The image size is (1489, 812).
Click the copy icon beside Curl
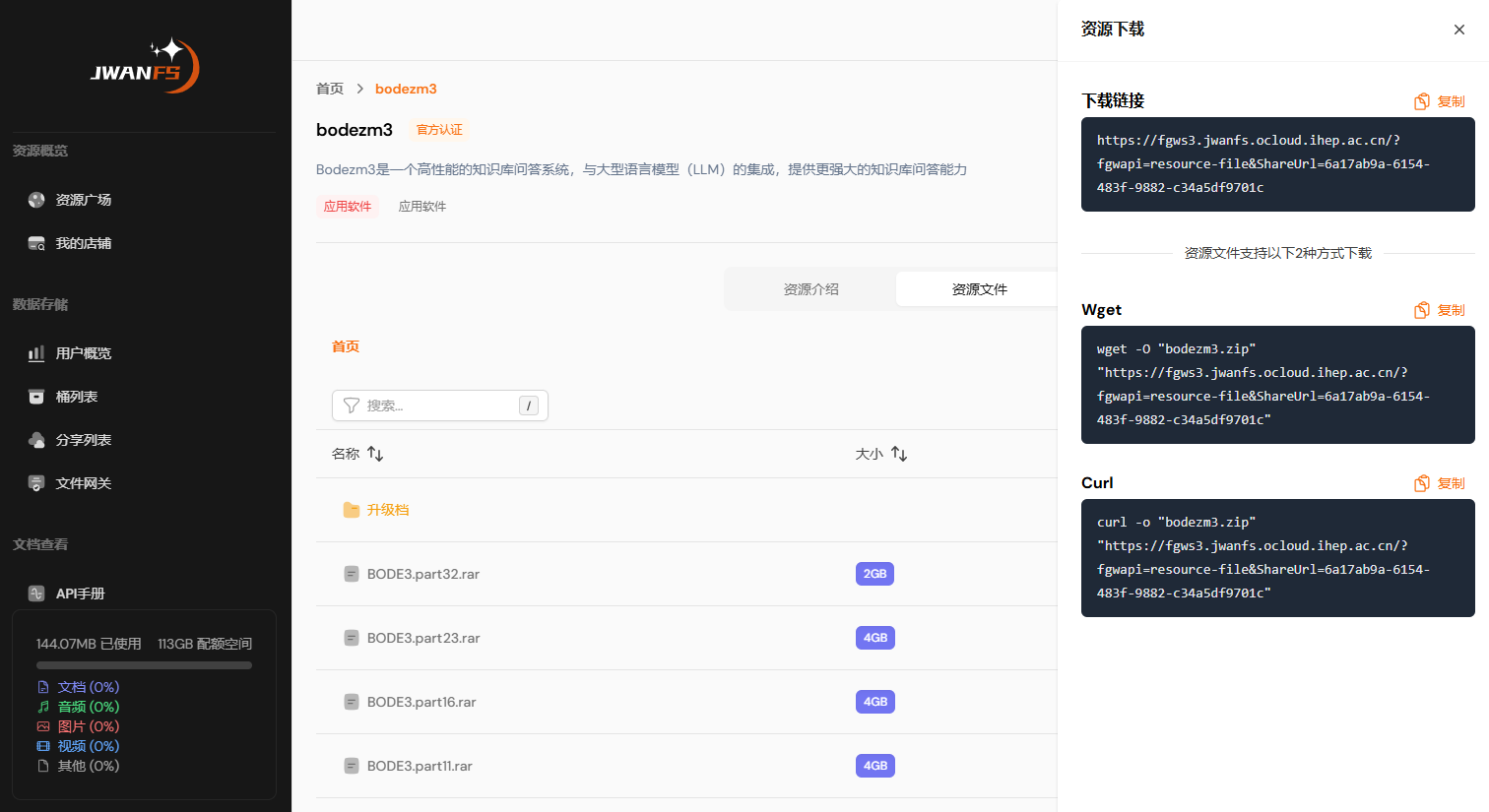click(x=1422, y=483)
